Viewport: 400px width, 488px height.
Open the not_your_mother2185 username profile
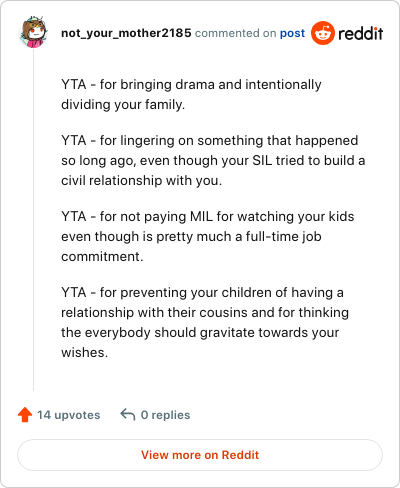126,33
